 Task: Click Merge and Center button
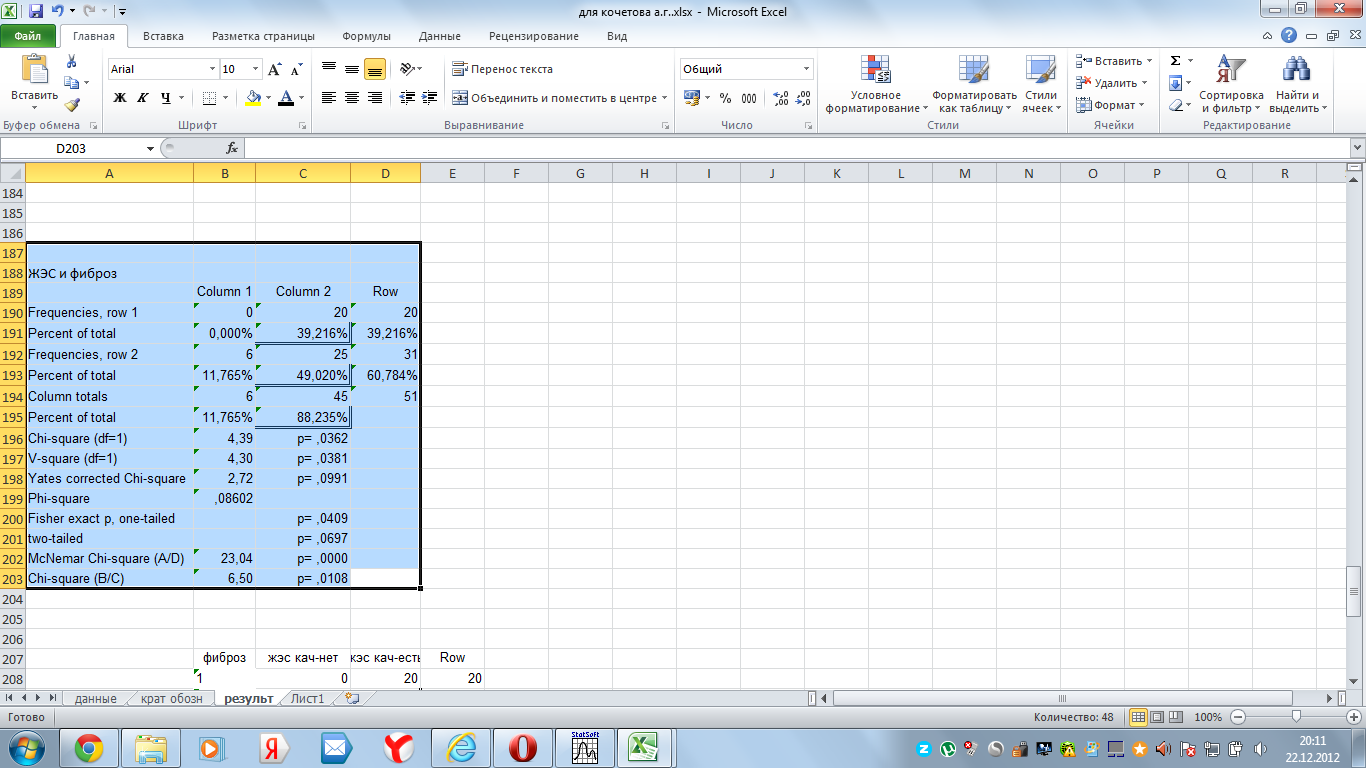[x=555, y=98]
